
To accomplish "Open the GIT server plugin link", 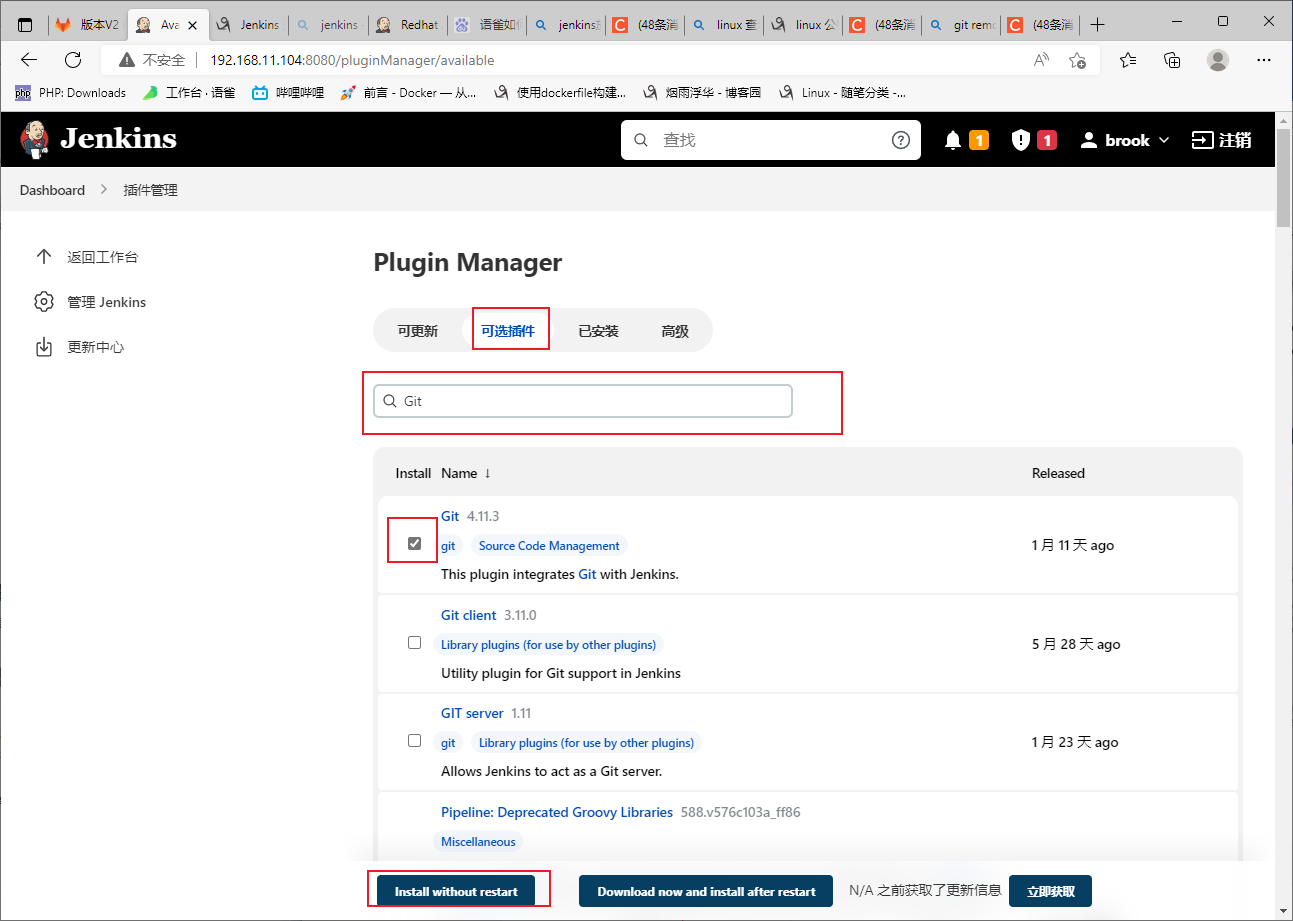I will [x=472, y=713].
